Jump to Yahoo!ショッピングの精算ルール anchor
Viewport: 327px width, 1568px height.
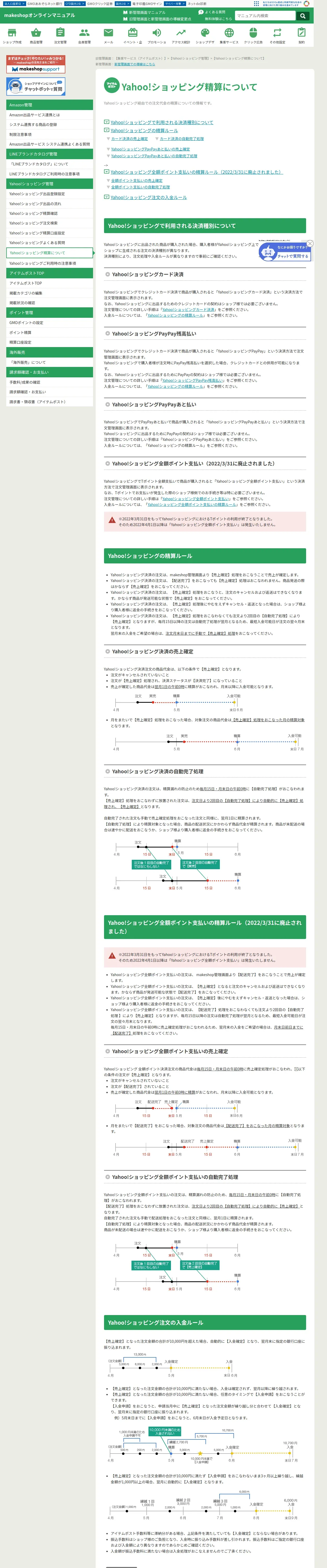pyautogui.click(x=144, y=130)
